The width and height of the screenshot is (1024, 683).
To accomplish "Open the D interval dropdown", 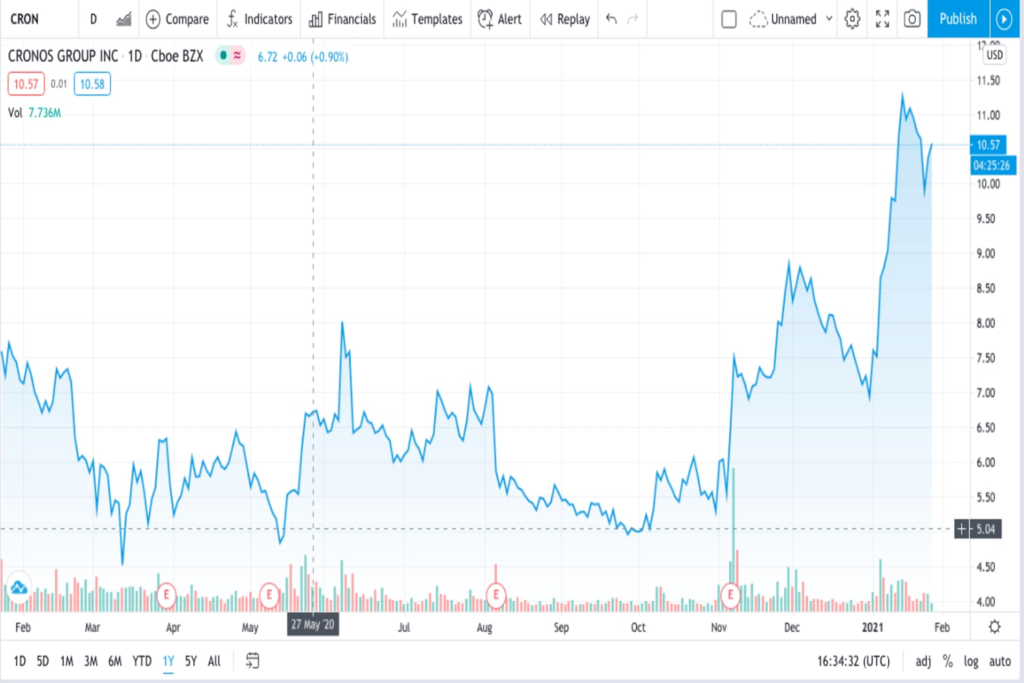I will (93, 19).
